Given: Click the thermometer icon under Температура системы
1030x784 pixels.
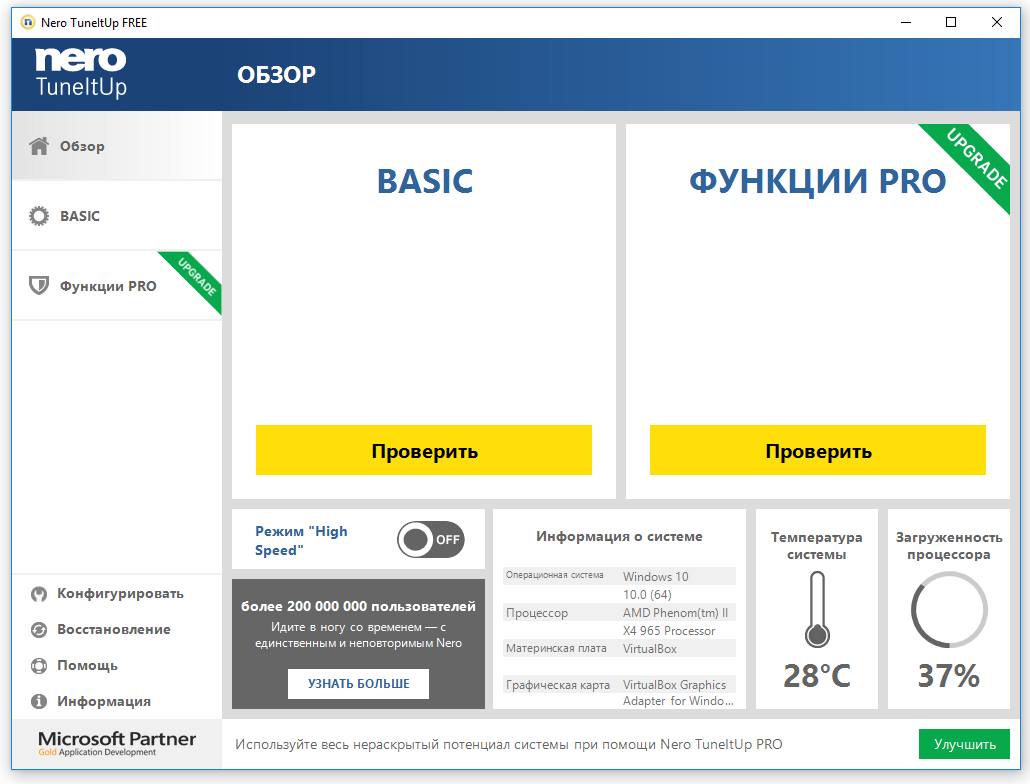Looking at the screenshot, I should pos(817,609).
